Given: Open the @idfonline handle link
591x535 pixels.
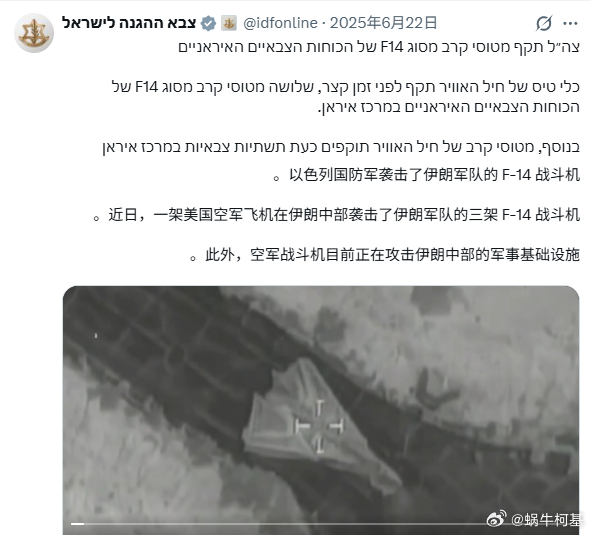Looking at the screenshot, I should tap(280, 23).
